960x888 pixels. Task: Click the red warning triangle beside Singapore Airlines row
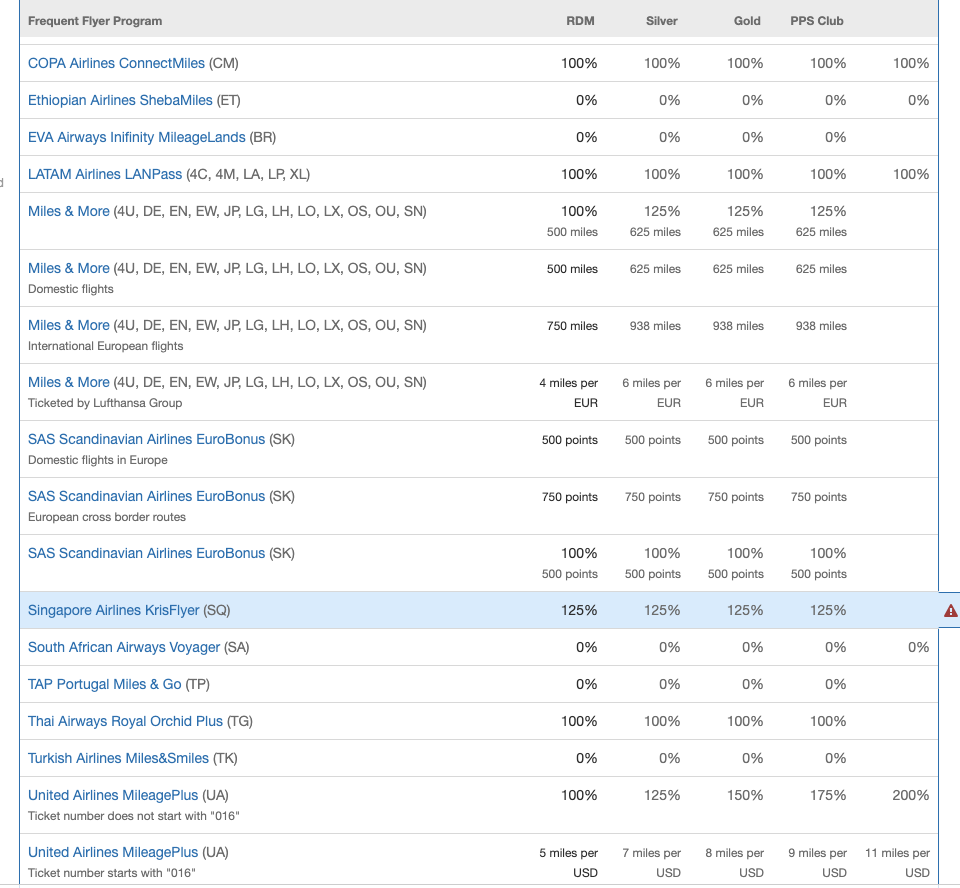950,611
